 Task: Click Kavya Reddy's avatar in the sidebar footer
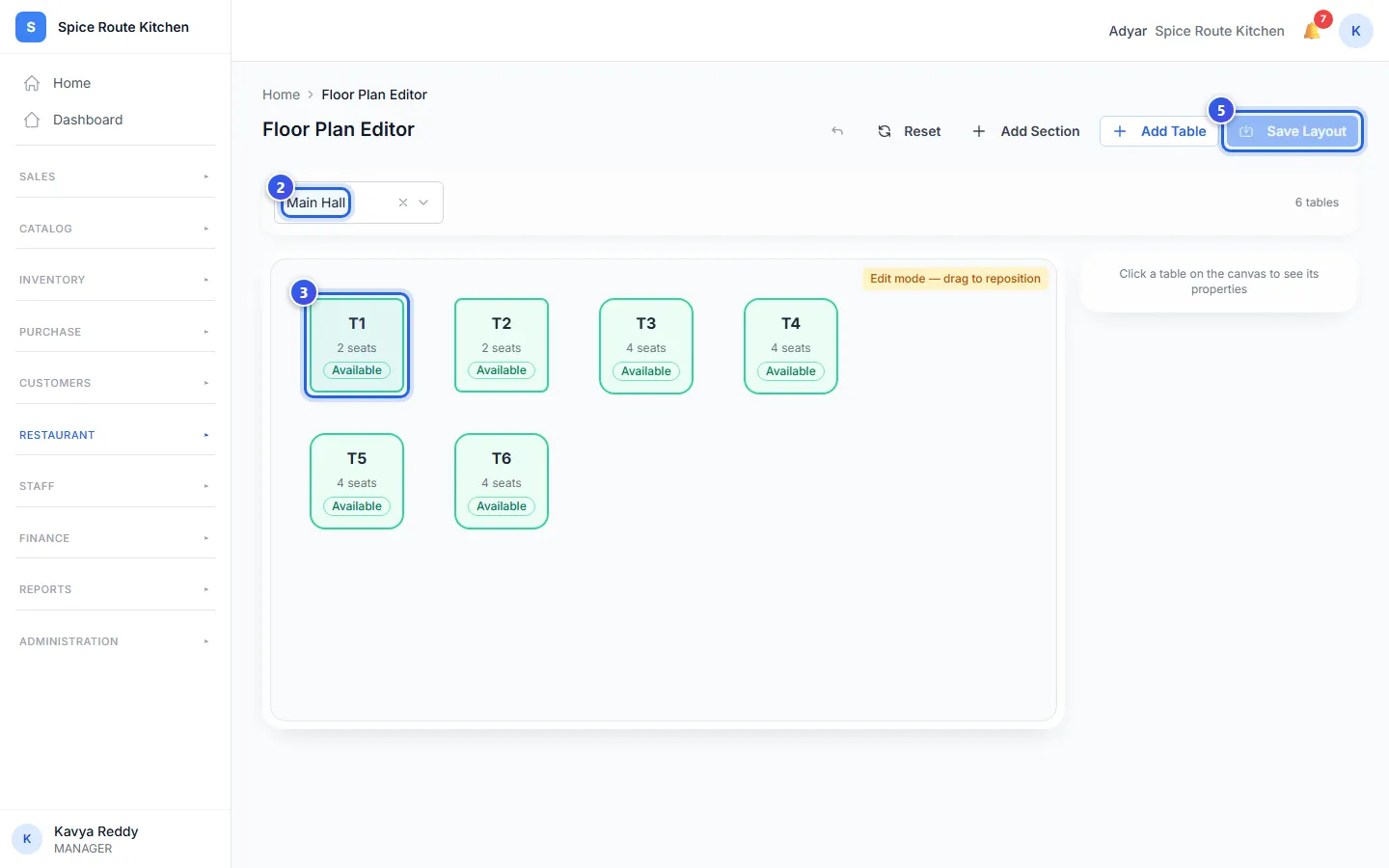(x=27, y=839)
